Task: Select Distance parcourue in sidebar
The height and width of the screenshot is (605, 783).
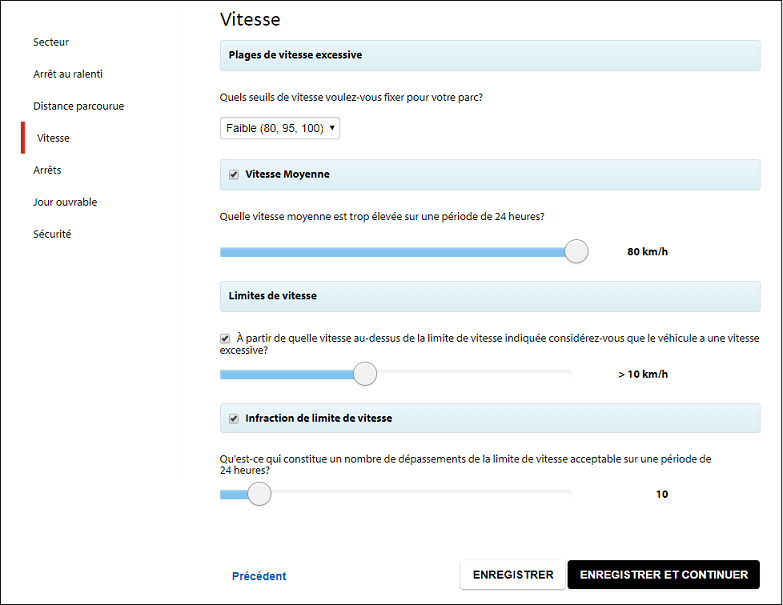Action: (x=78, y=106)
